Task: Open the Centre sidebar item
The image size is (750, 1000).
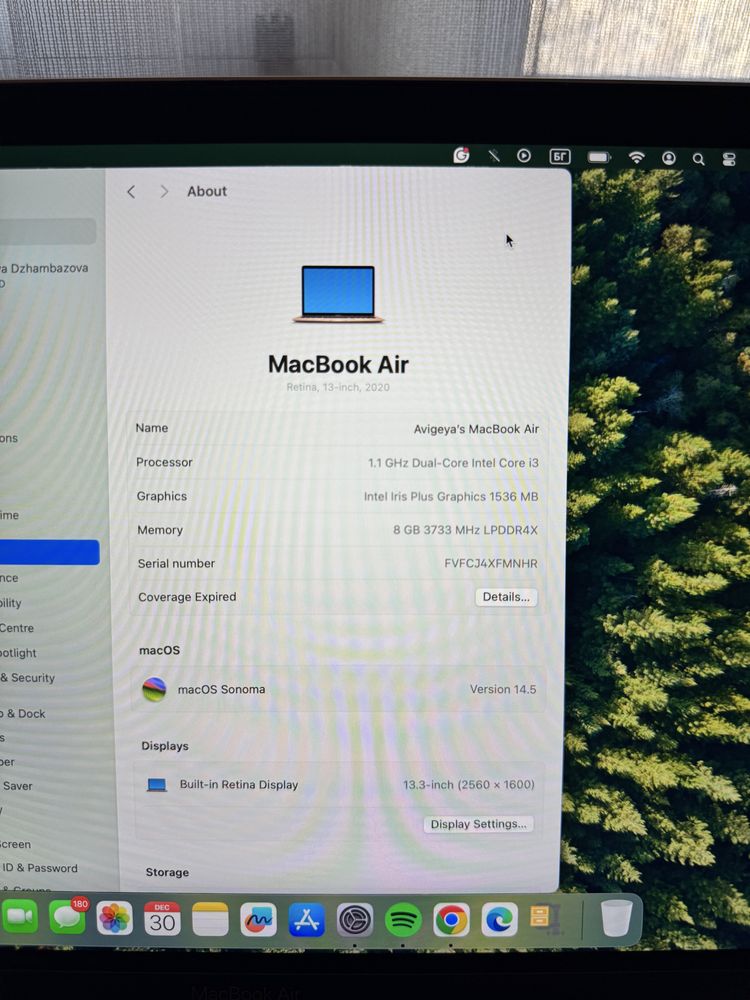Action: [x=18, y=628]
